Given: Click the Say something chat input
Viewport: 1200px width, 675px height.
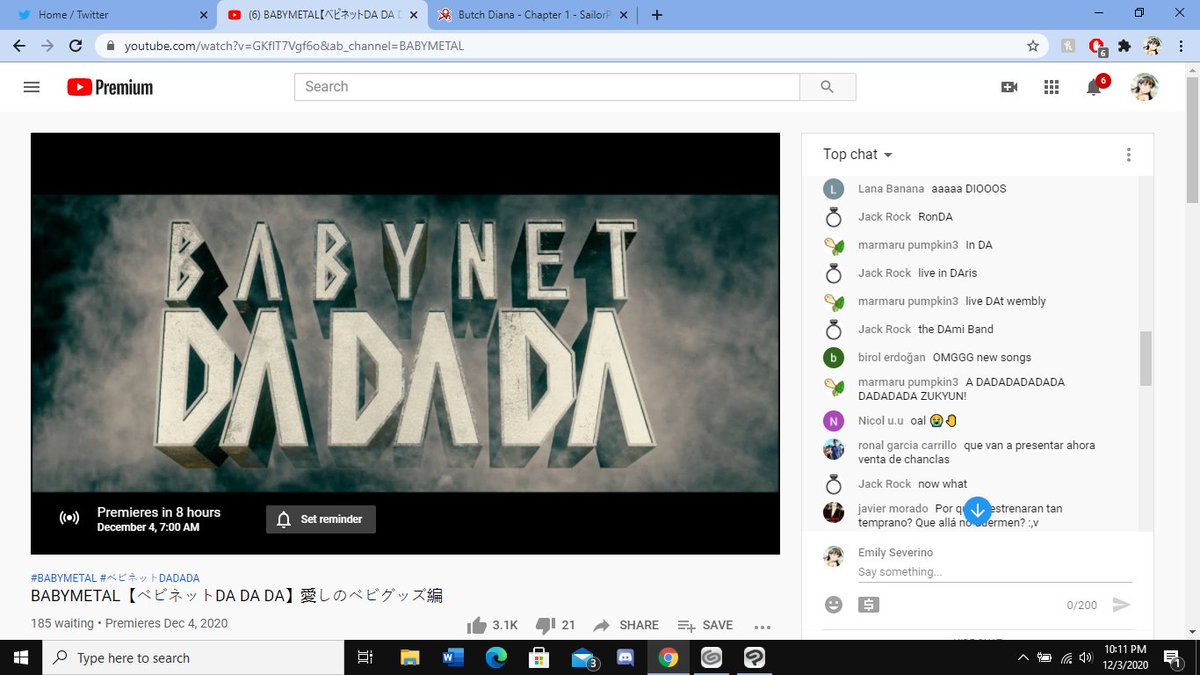Looking at the screenshot, I should click(x=995, y=572).
